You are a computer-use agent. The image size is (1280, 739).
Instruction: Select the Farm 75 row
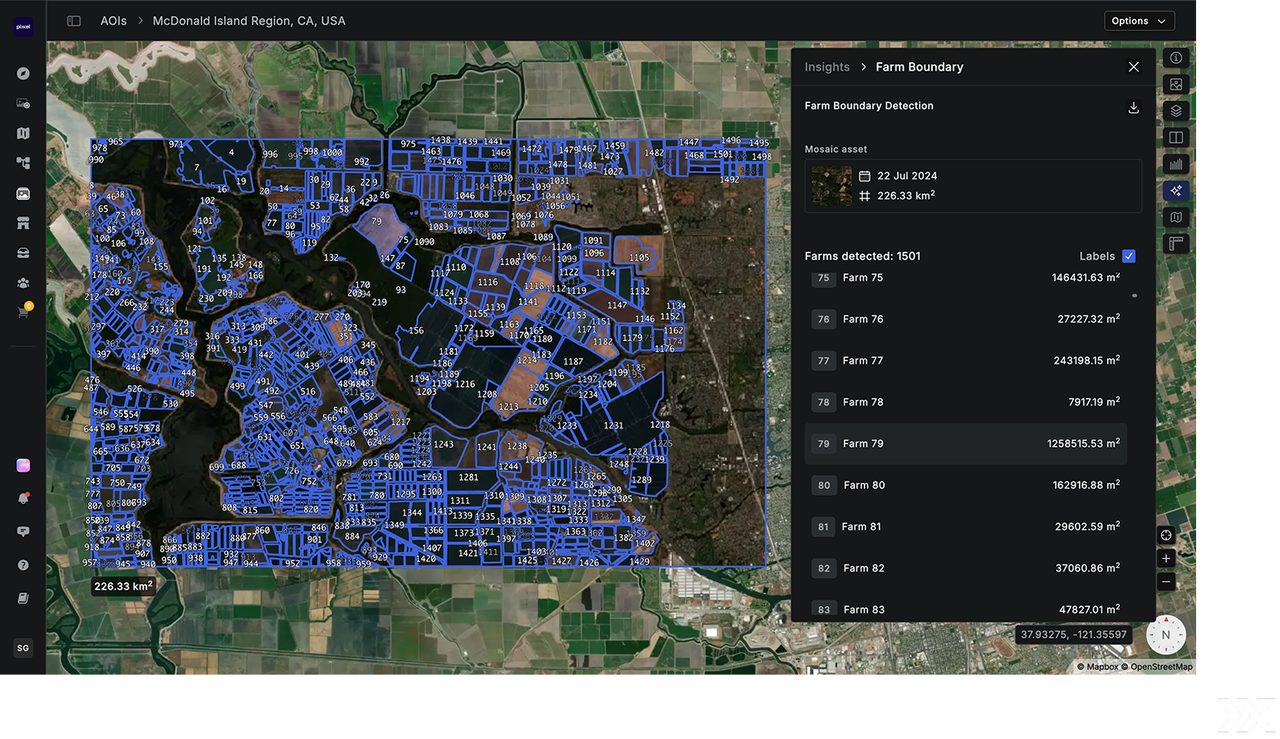(966, 278)
